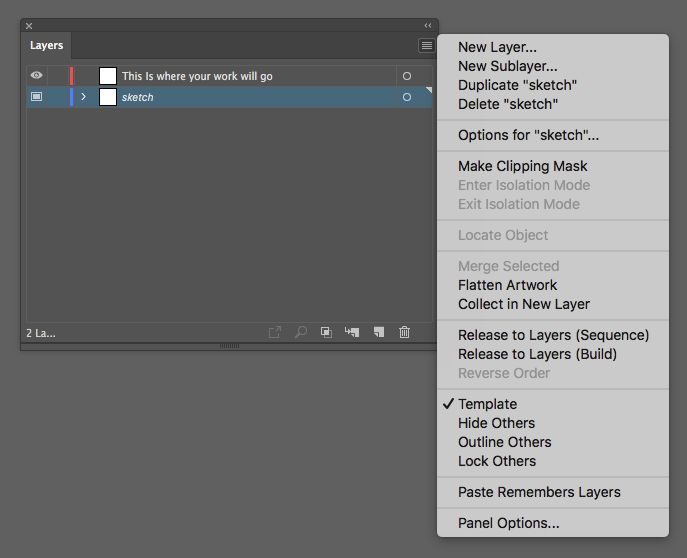Choose Release to Layers (Sequence)
This screenshot has width=687, height=558.
[x=552, y=335]
